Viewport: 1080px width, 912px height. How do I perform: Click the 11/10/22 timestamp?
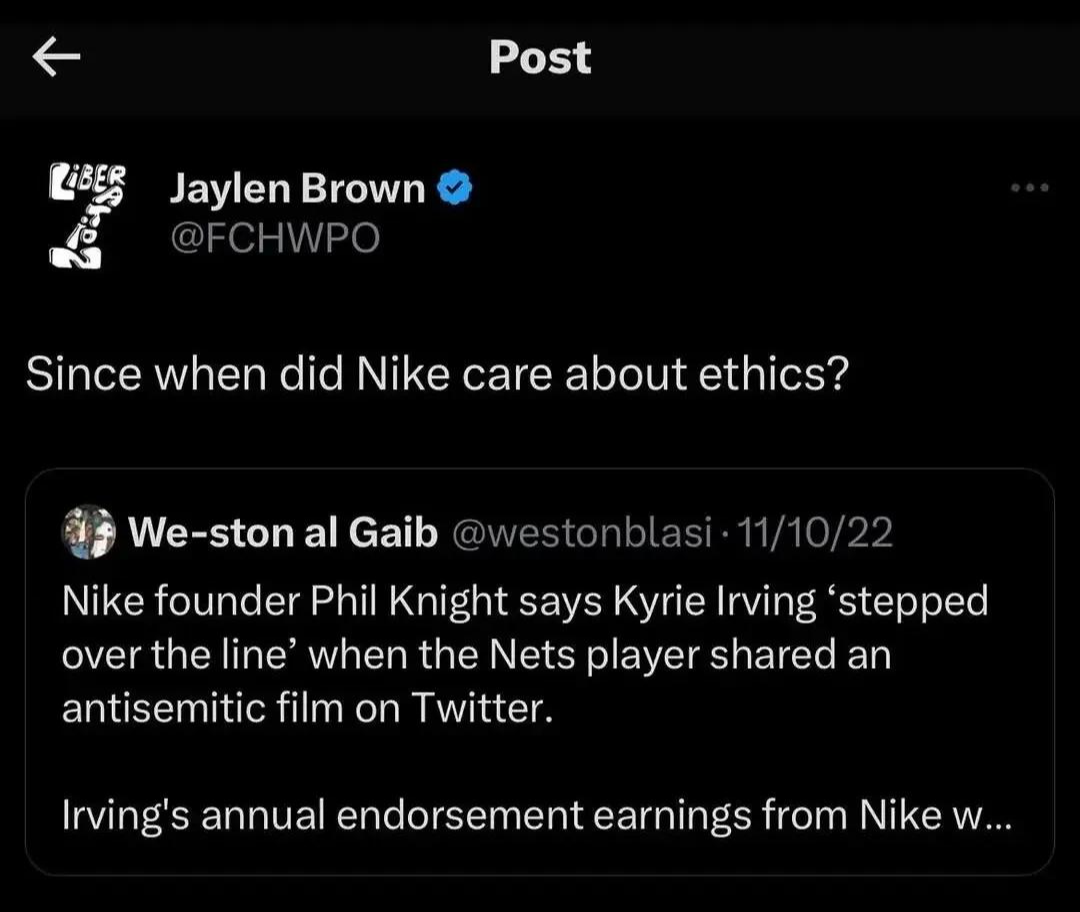814,534
